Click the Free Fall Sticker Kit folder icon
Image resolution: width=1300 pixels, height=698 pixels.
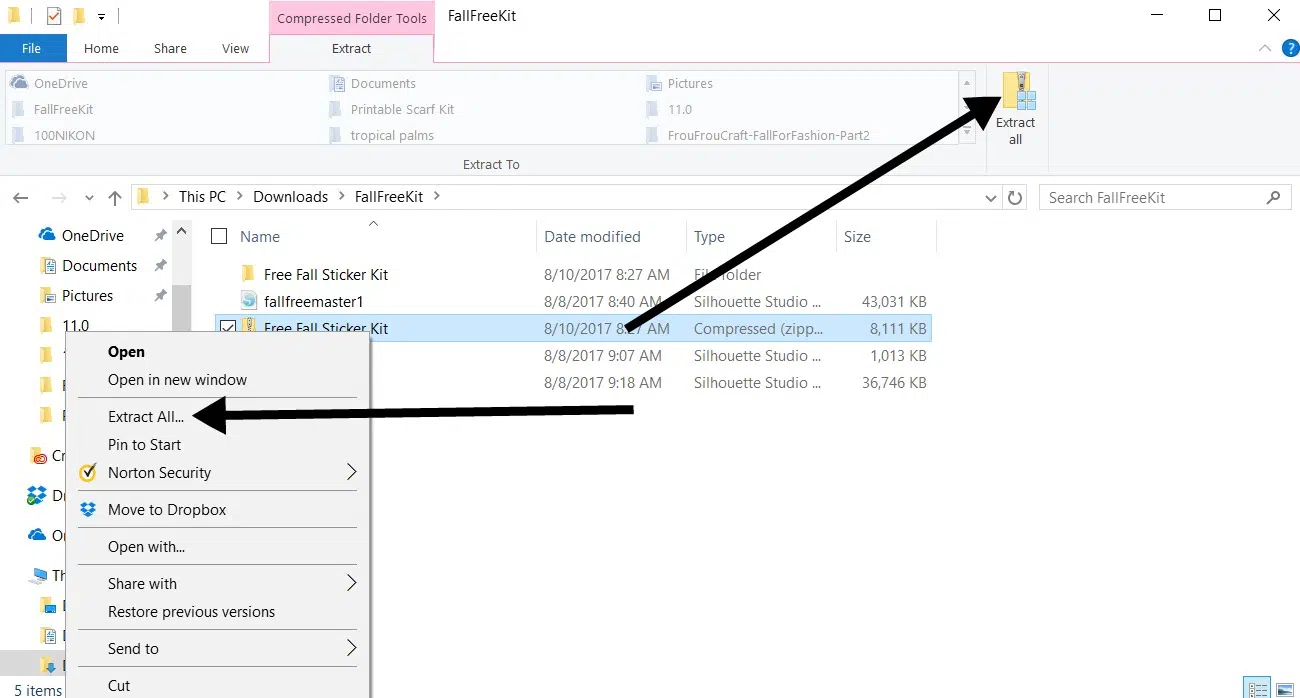click(248, 274)
